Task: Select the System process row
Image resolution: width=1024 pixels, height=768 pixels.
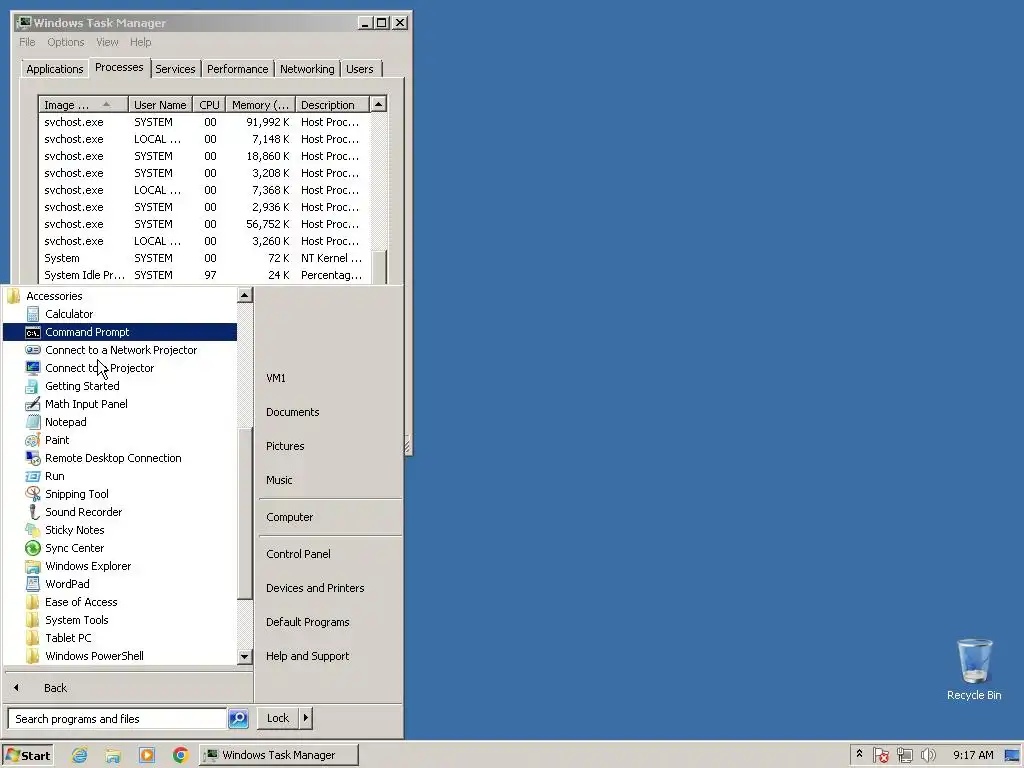Action: [204, 259]
